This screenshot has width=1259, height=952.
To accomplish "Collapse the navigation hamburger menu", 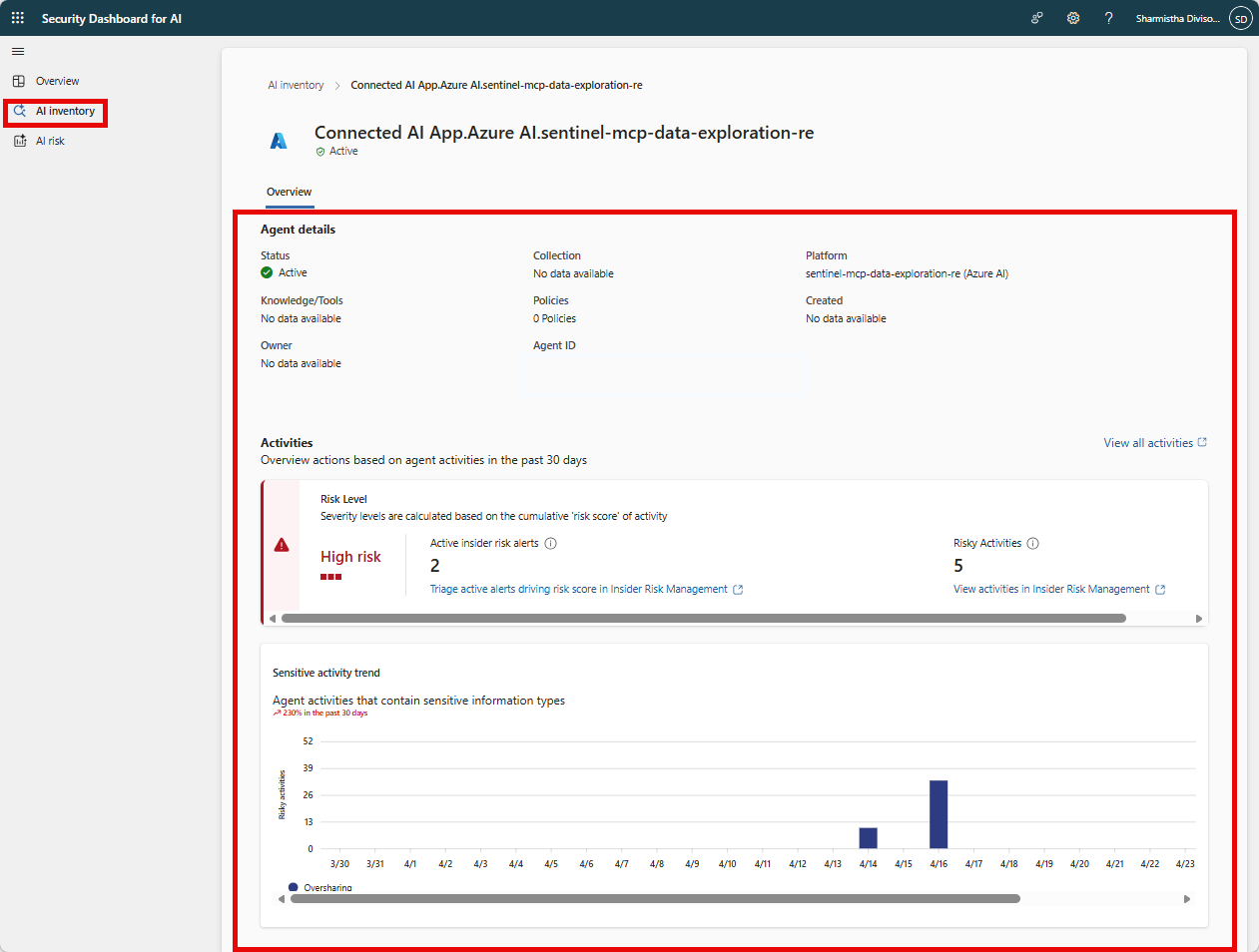I will coord(18,51).
